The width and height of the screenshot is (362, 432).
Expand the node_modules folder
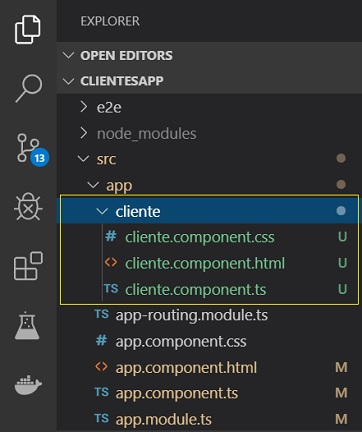point(84,133)
